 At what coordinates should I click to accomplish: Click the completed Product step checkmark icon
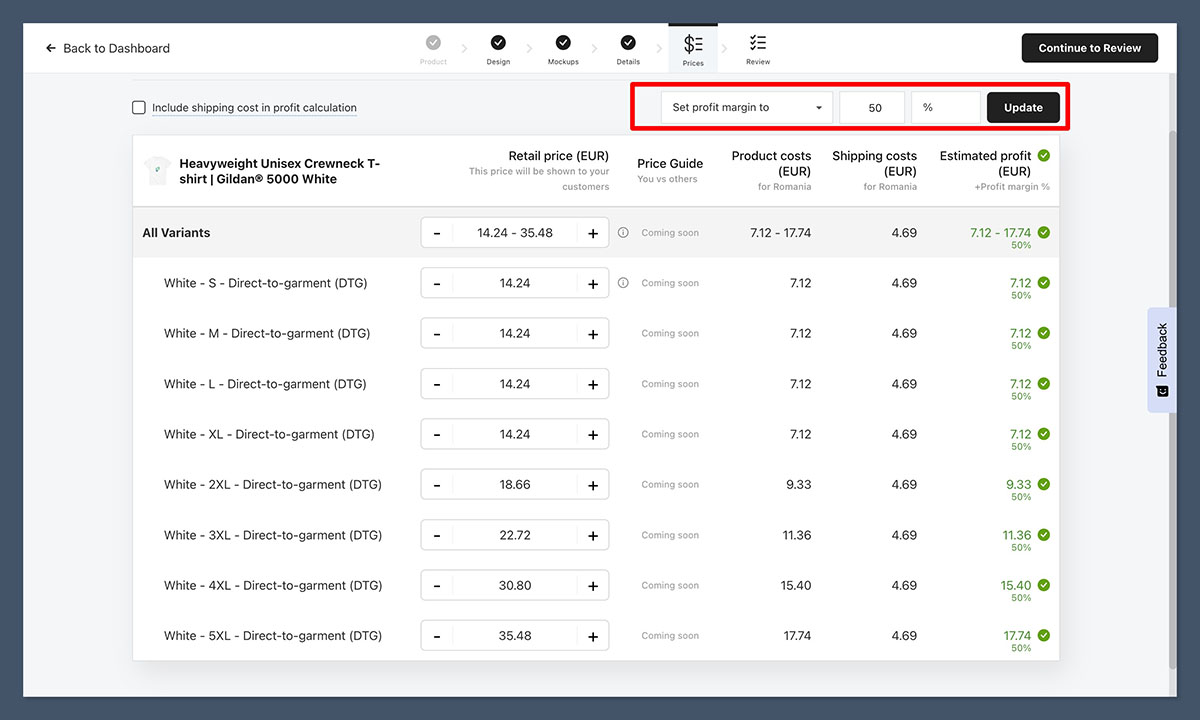click(x=433, y=41)
